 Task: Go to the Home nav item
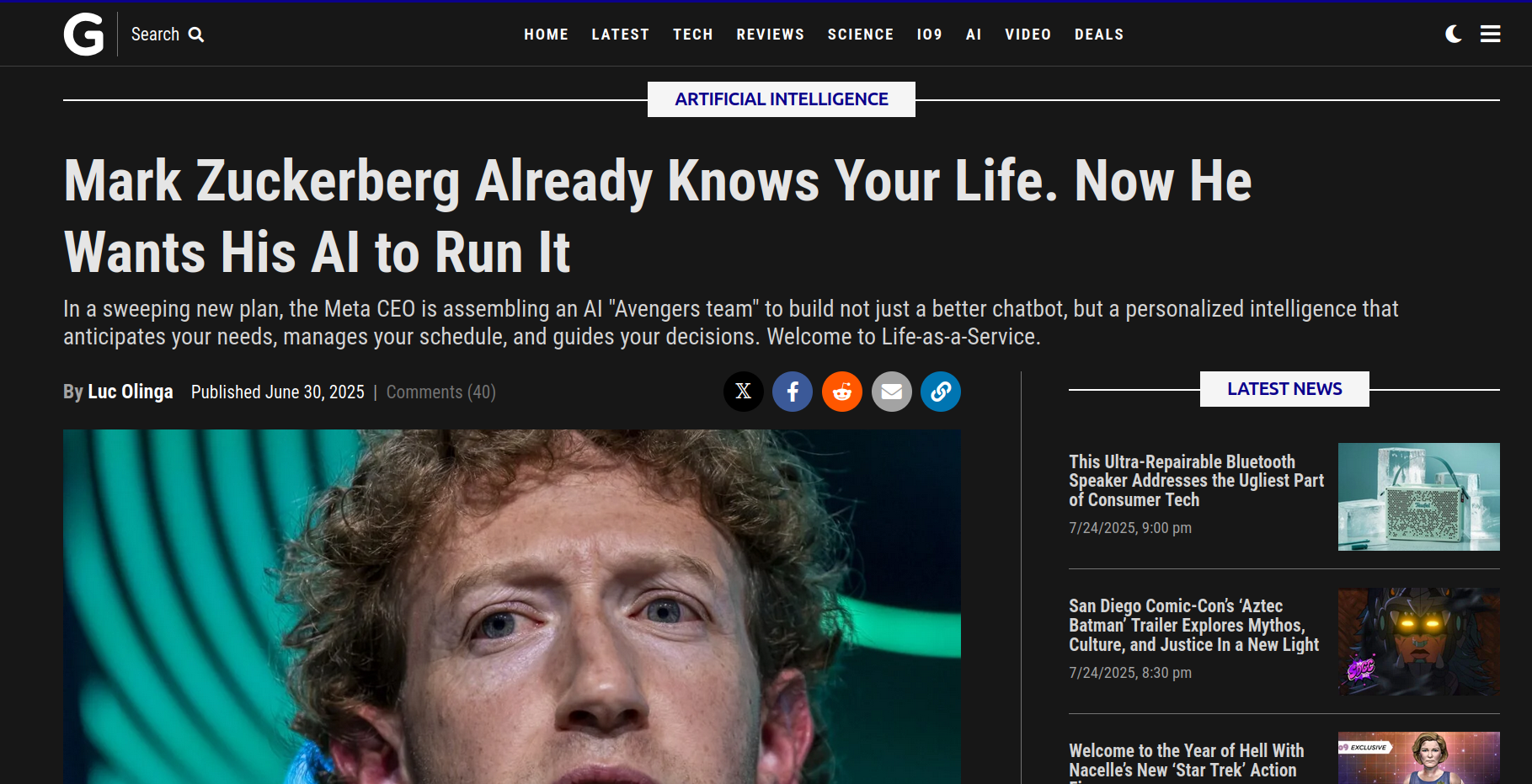546,35
